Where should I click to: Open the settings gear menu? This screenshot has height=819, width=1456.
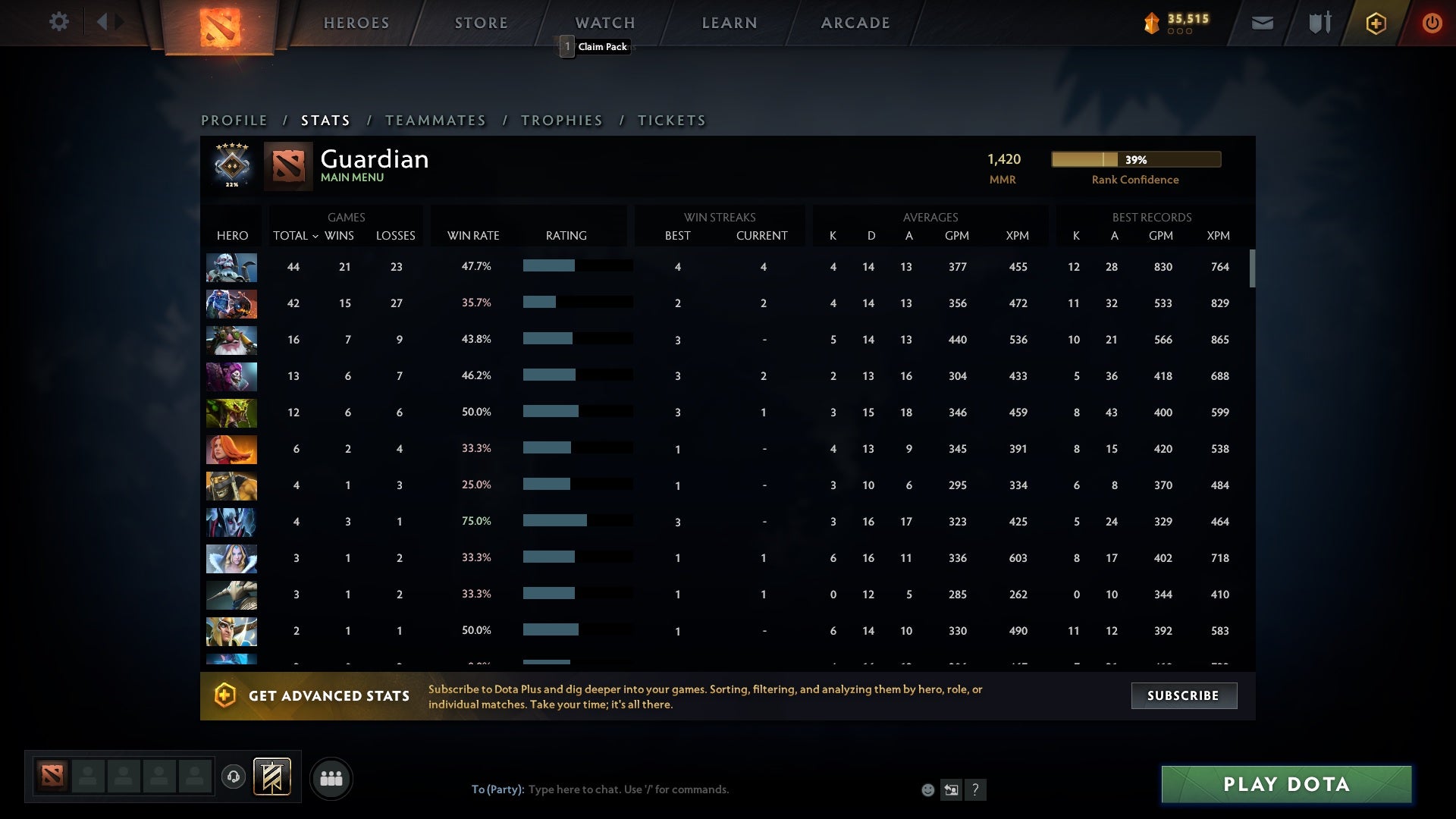pyautogui.click(x=59, y=22)
